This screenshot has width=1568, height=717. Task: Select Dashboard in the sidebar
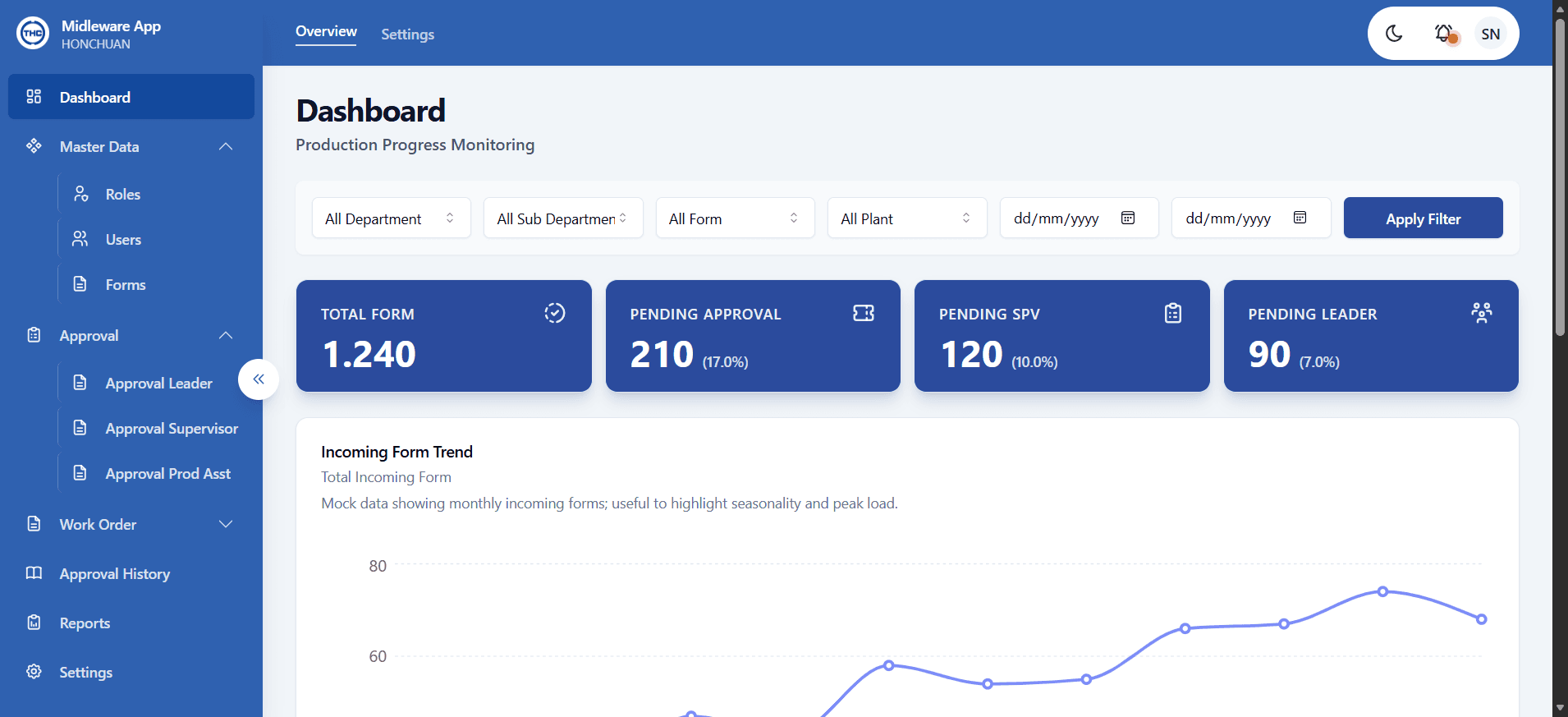[x=131, y=97]
